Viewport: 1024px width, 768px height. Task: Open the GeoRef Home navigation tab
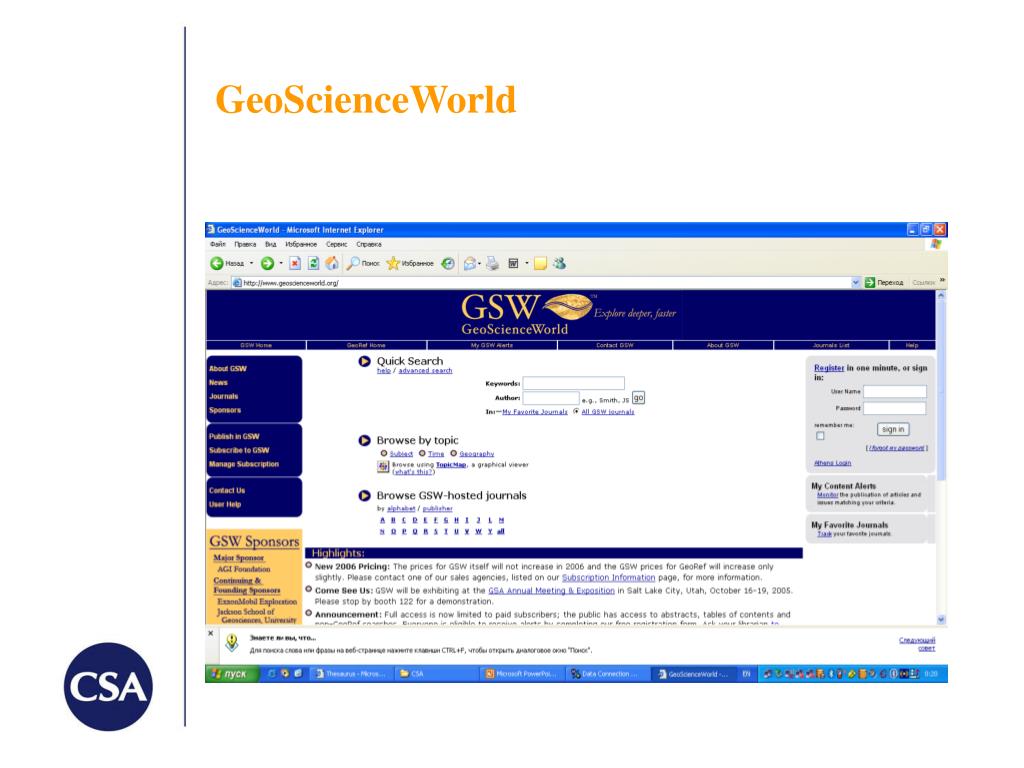[366, 345]
